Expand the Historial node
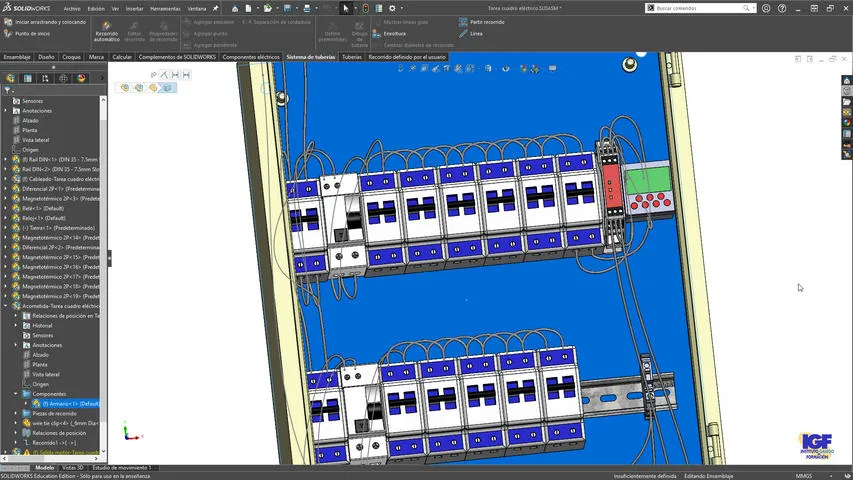This screenshot has height=480, width=853. point(16,325)
